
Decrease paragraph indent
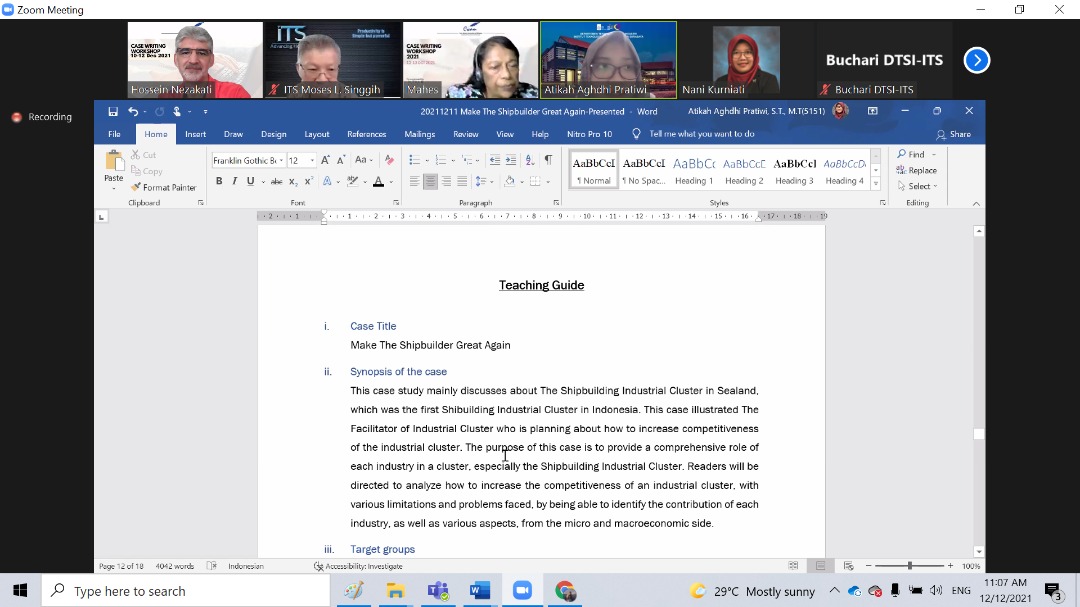tap(495, 160)
